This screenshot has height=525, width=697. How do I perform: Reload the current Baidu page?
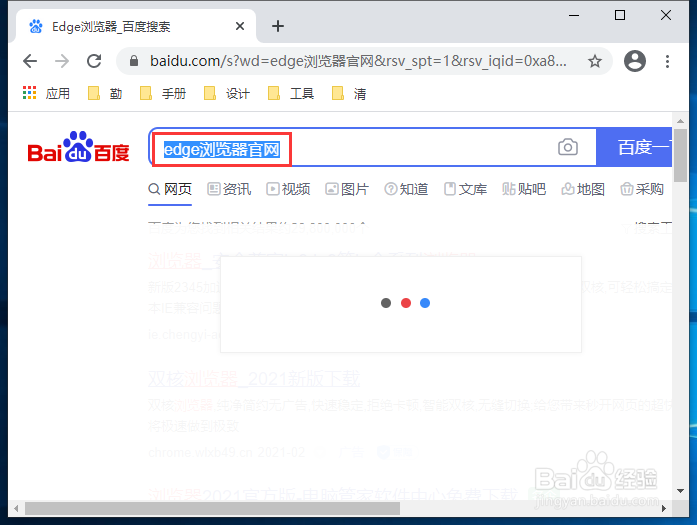coord(94,61)
